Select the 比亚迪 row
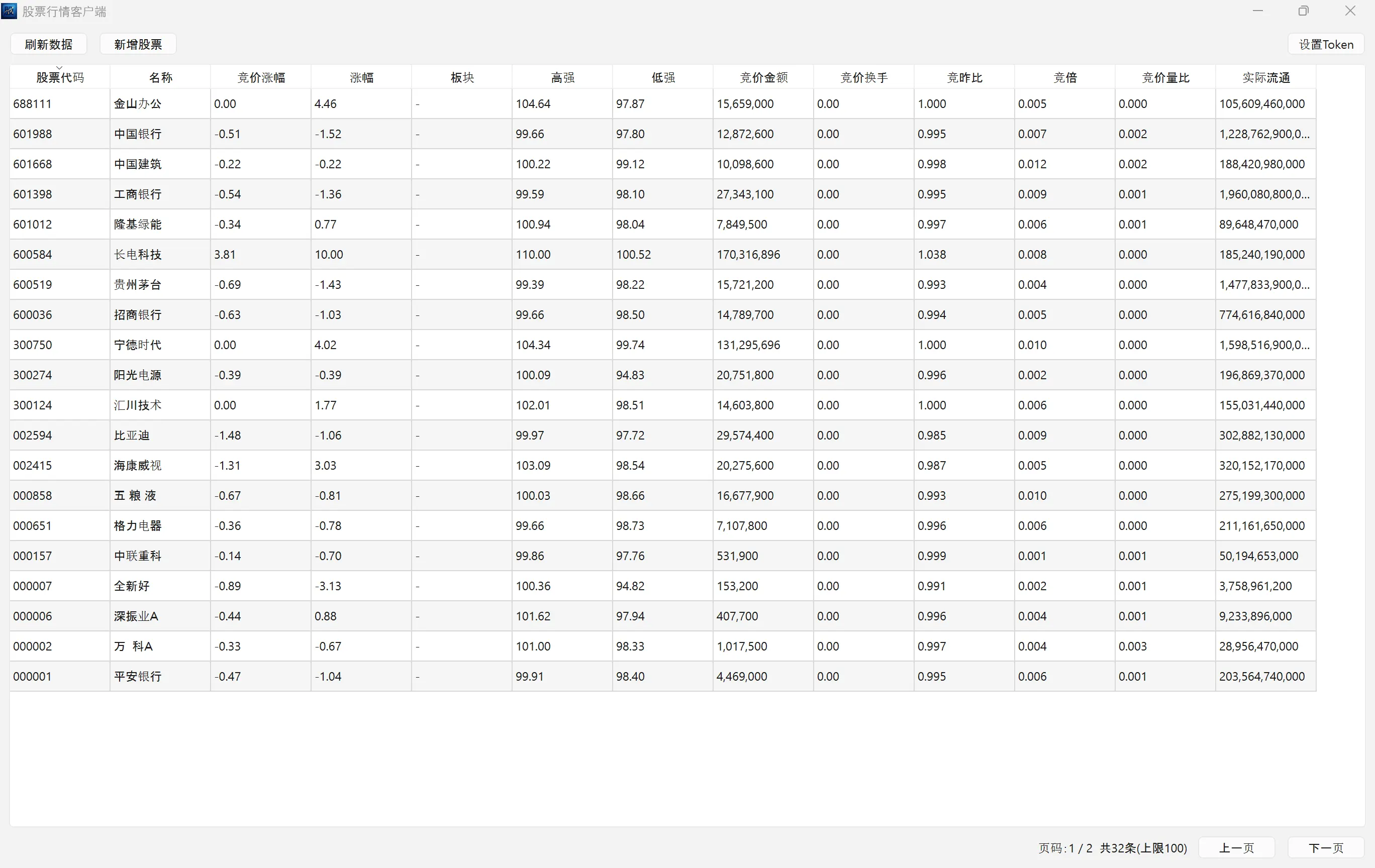 pyautogui.click(x=663, y=435)
